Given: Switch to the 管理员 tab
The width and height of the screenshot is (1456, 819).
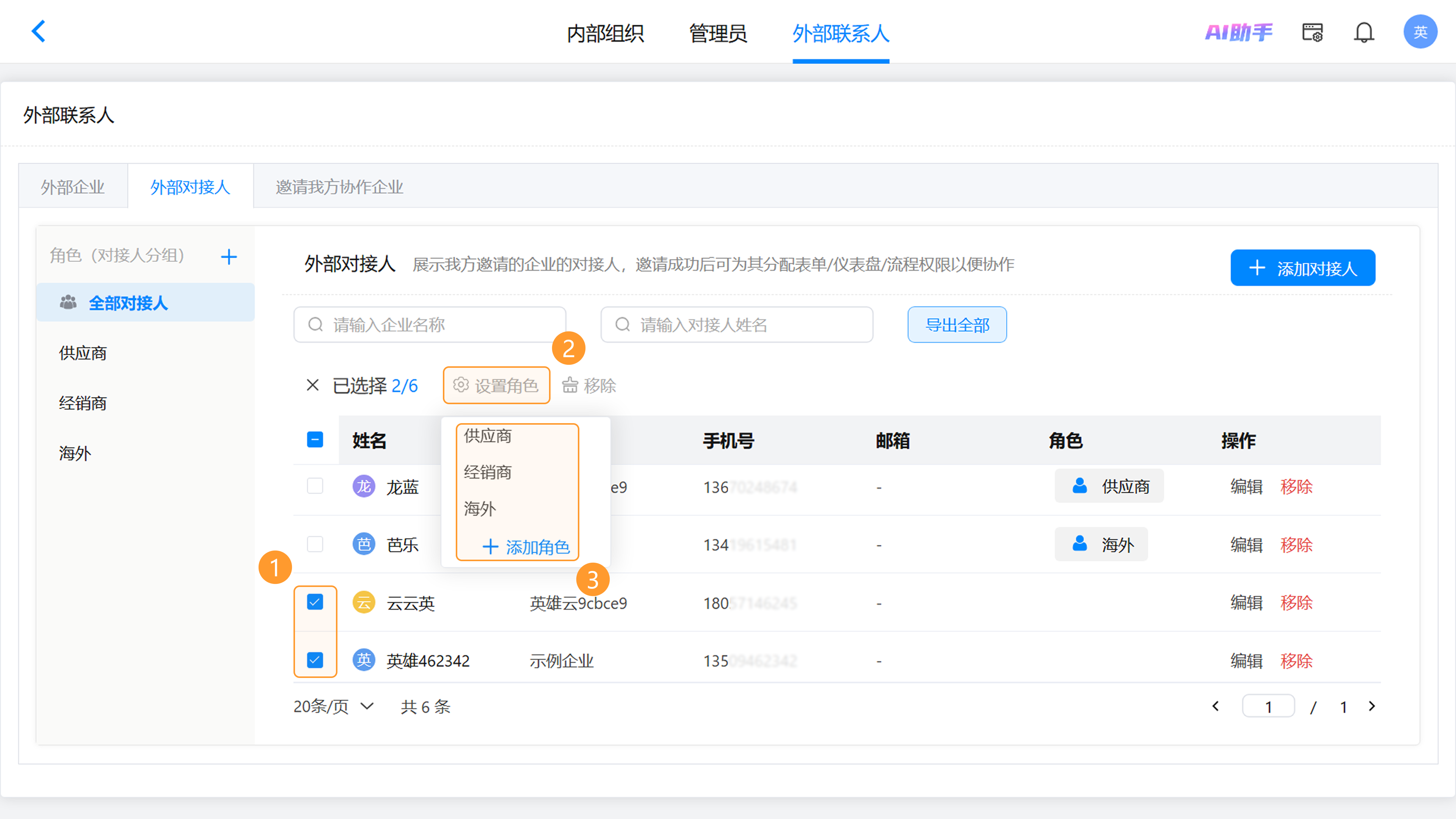Looking at the screenshot, I should click(x=718, y=34).
